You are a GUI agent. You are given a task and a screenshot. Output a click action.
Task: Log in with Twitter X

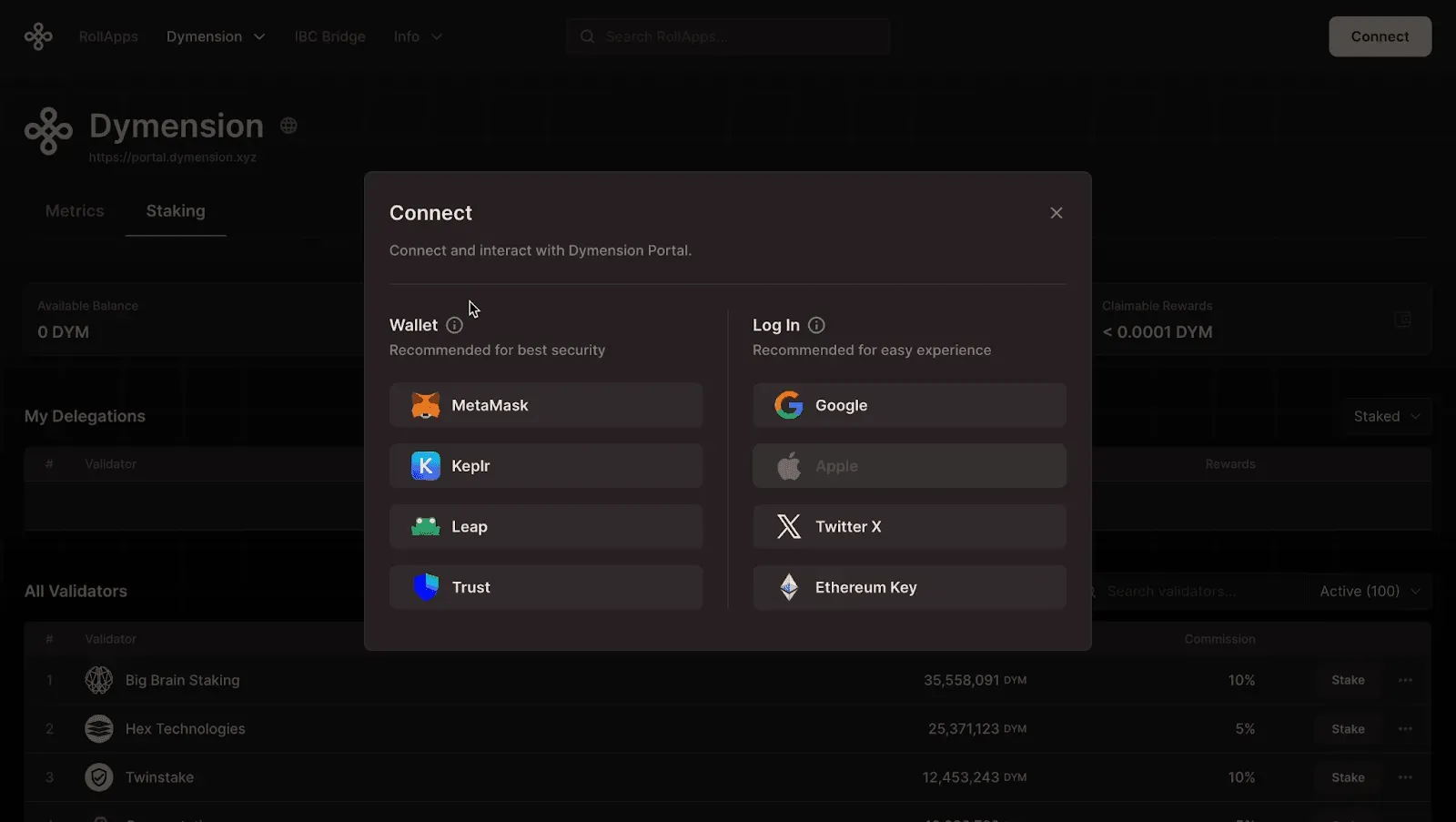point(909,526)
